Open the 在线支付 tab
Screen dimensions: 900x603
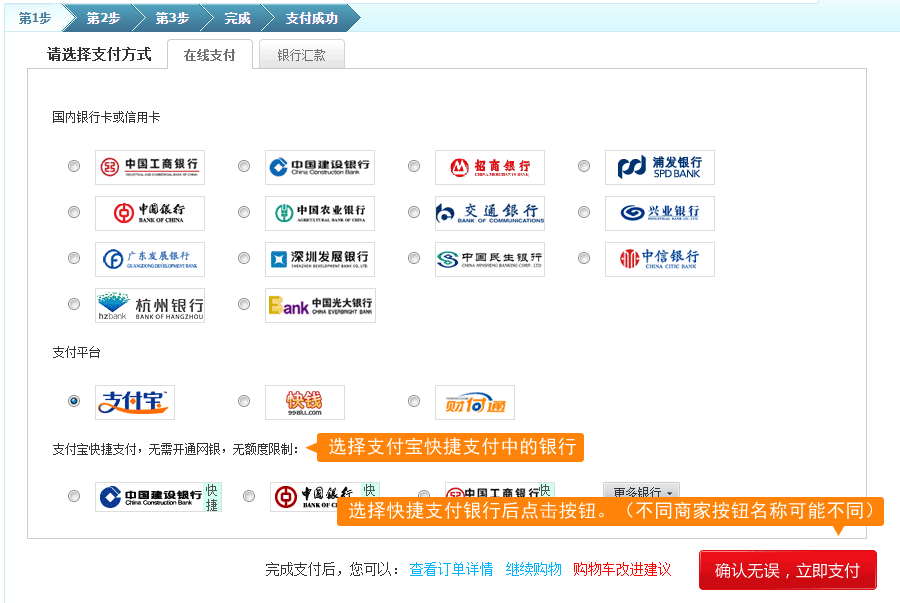point(210,55)
